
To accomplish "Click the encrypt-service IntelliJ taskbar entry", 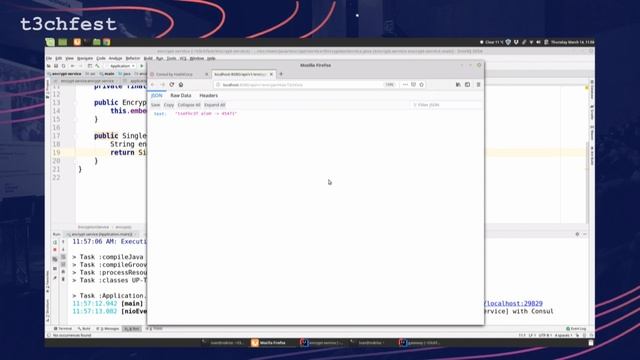I will pyautogui.click(x=322, y=343).
